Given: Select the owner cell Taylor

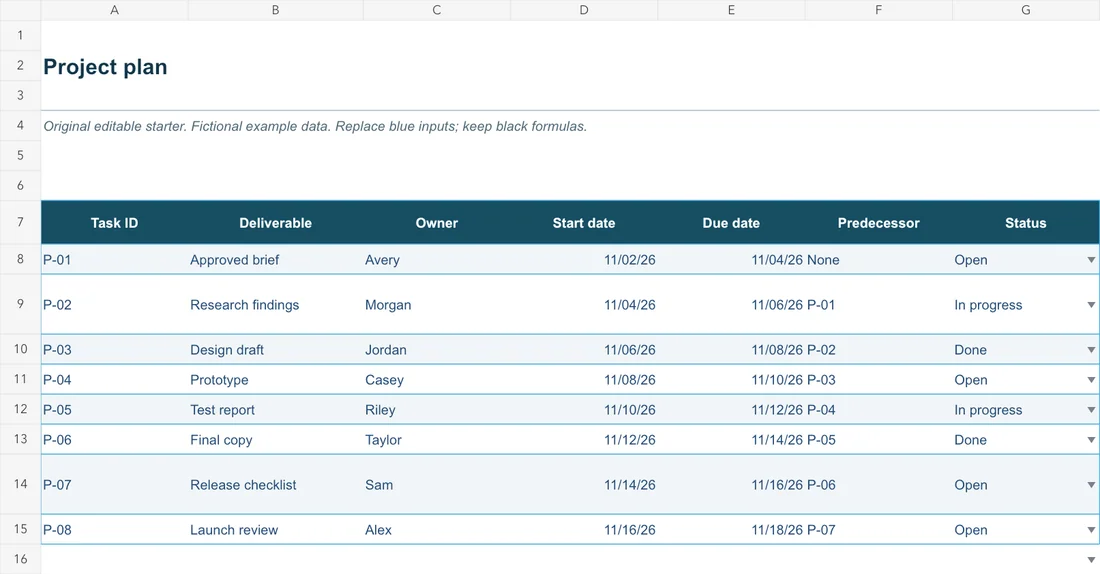Looking at the screenshot, I should point(437,440).
